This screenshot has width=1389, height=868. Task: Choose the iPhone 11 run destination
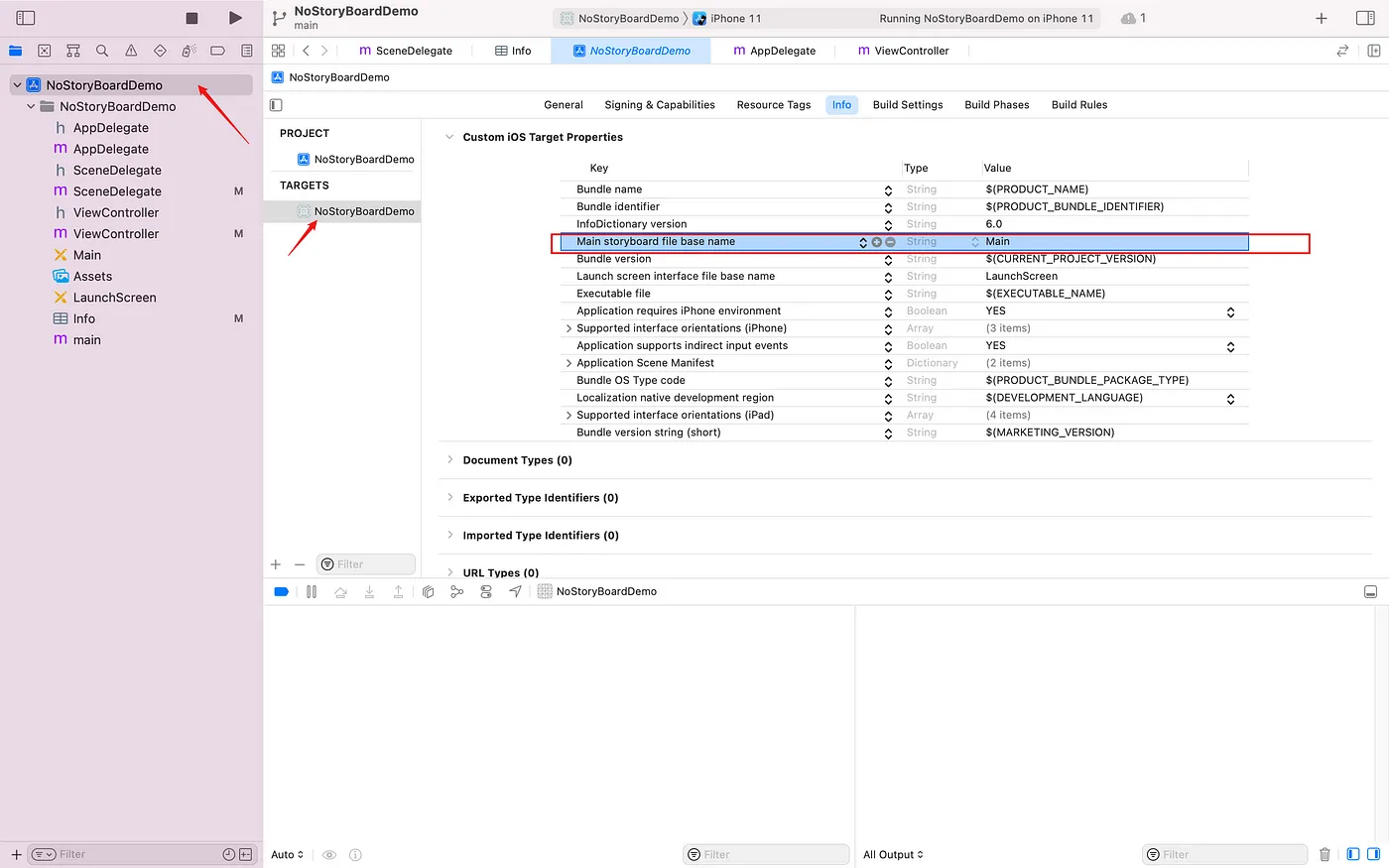pyautogui.click(x=727, y=18)
